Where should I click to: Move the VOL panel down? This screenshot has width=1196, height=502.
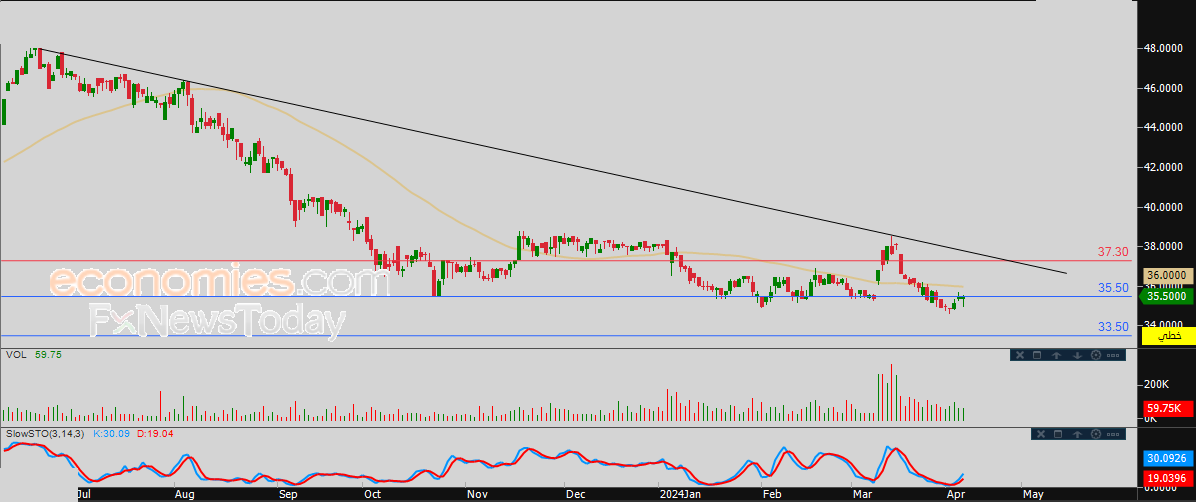point(1077,355)
